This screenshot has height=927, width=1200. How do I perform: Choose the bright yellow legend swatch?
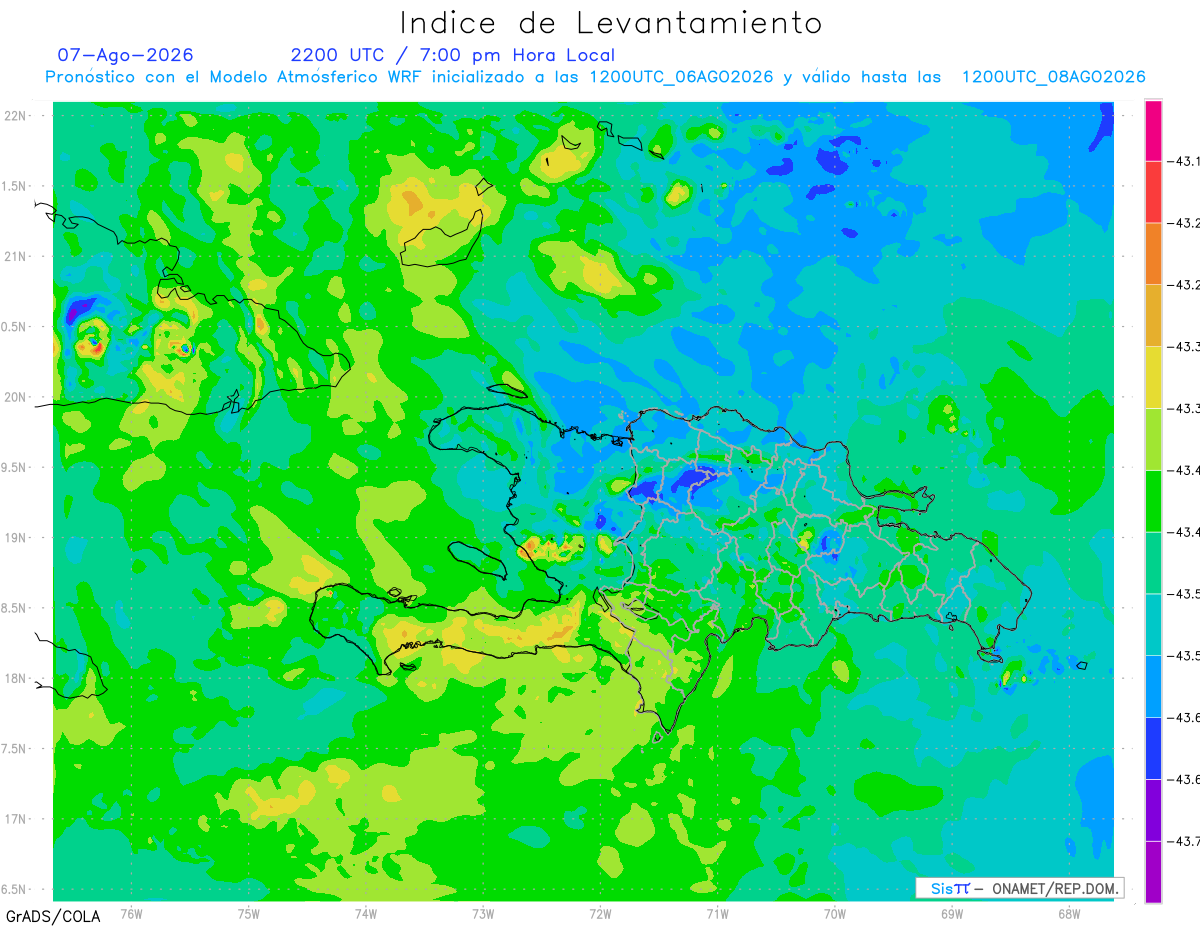click(x=1153, y=378)
